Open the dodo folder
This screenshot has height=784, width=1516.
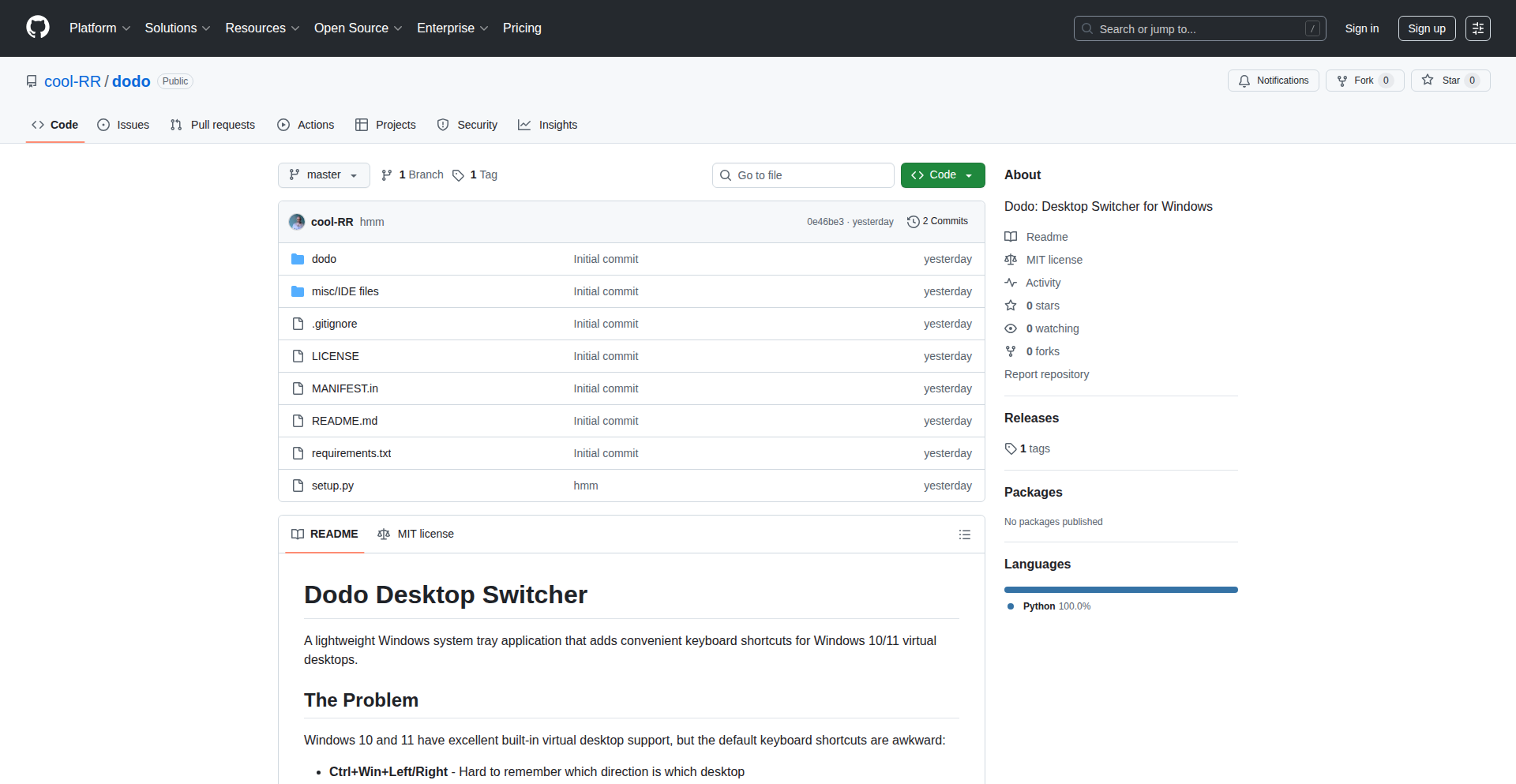pyautogui.click(x=324, y=259)
